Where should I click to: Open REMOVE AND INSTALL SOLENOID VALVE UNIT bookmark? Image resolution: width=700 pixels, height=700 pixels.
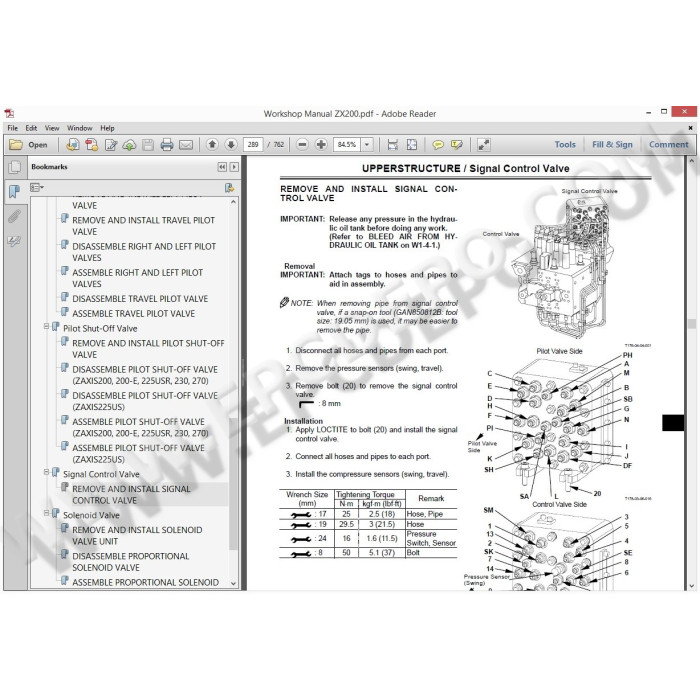137,535
